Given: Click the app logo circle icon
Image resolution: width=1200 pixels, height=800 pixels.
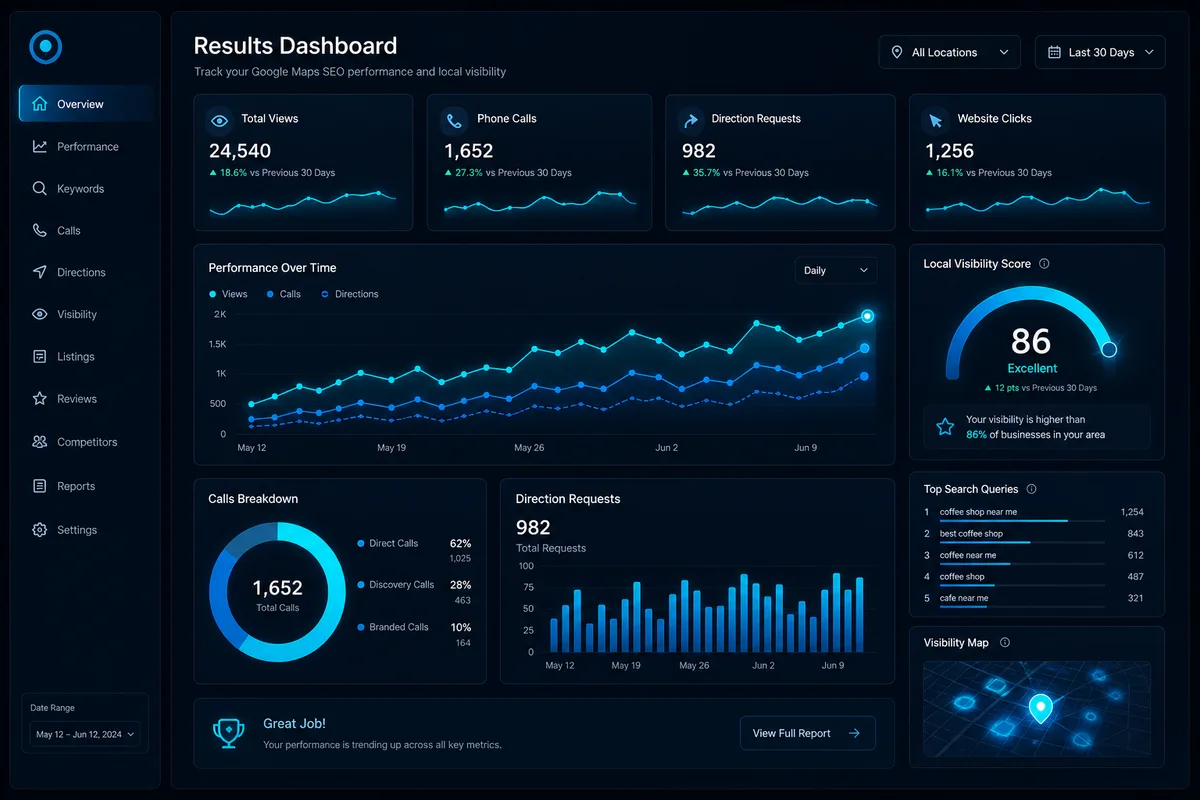Looking at the screenshot, I should 46,46.
